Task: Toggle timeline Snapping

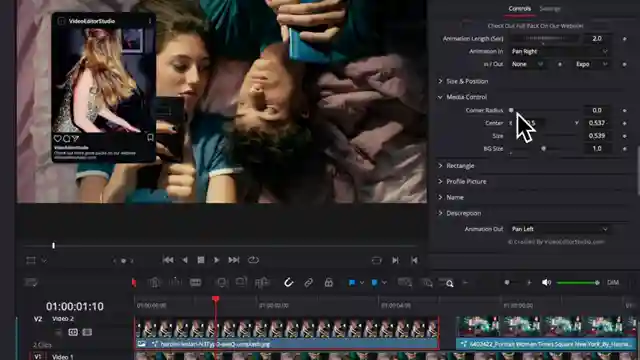Action: 289,282
